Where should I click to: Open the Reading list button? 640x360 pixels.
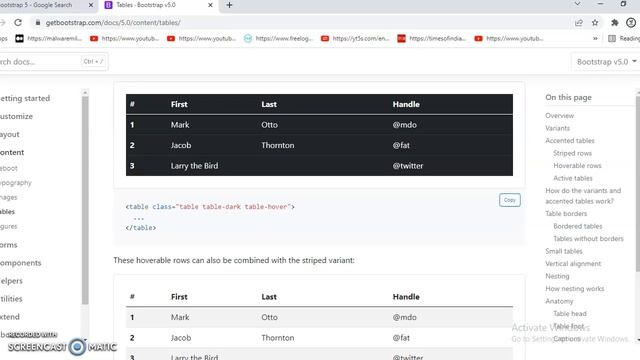[624, 38]
